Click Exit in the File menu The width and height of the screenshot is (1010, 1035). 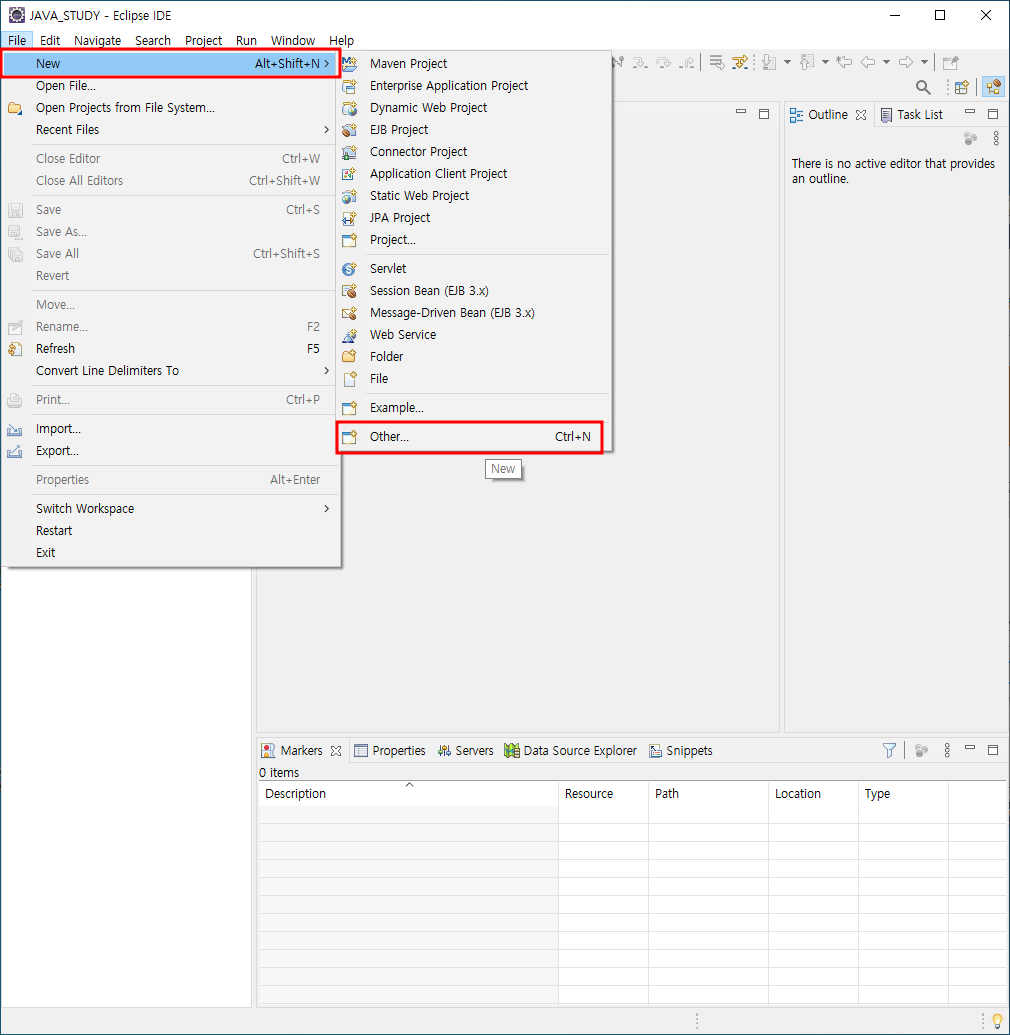[x=171, y=552]
